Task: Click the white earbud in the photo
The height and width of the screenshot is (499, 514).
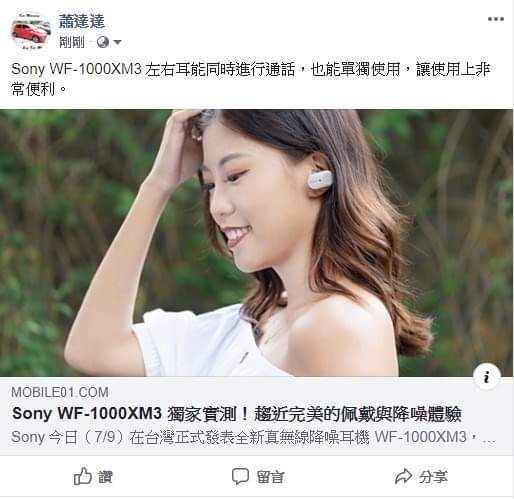Action: [320, 179]
